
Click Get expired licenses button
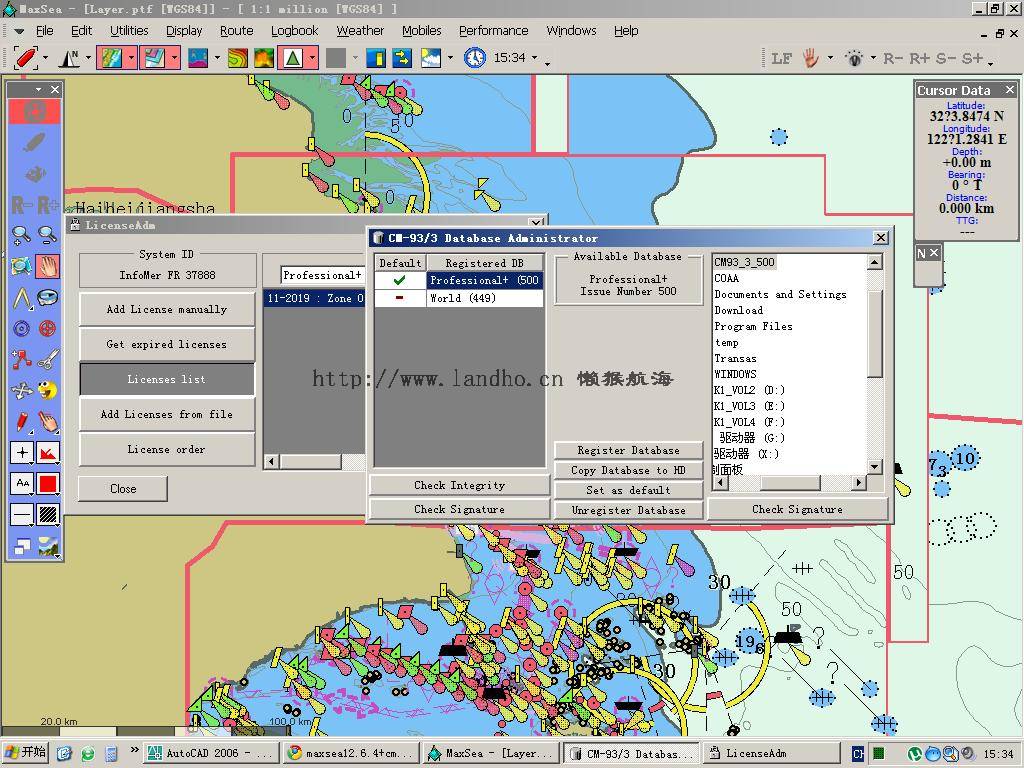(x=167, y=344)
